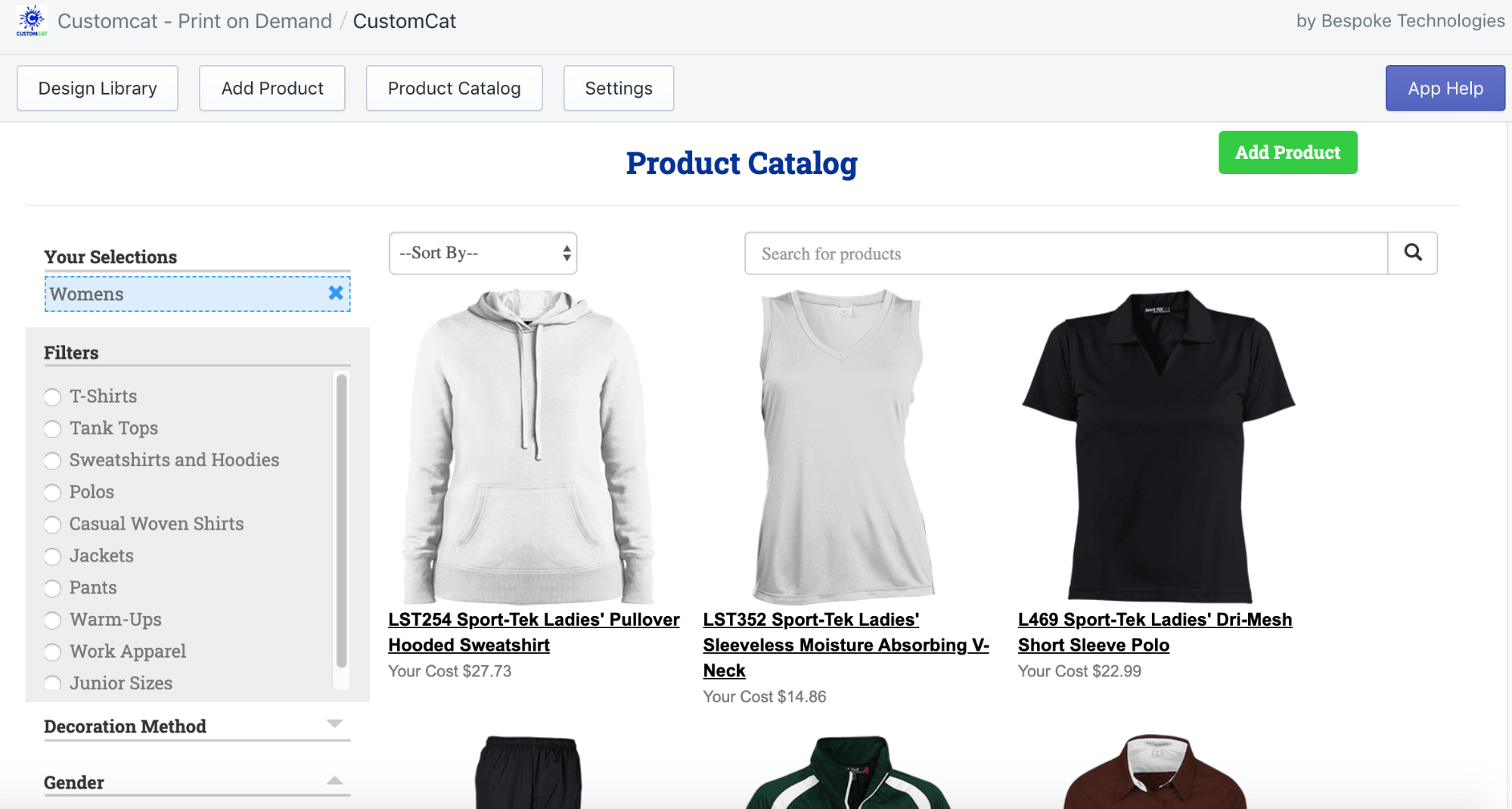Click the search magnifier icon
Image resolution: width=1512 pixels, height=809 pixels.
click(1411, 253)
